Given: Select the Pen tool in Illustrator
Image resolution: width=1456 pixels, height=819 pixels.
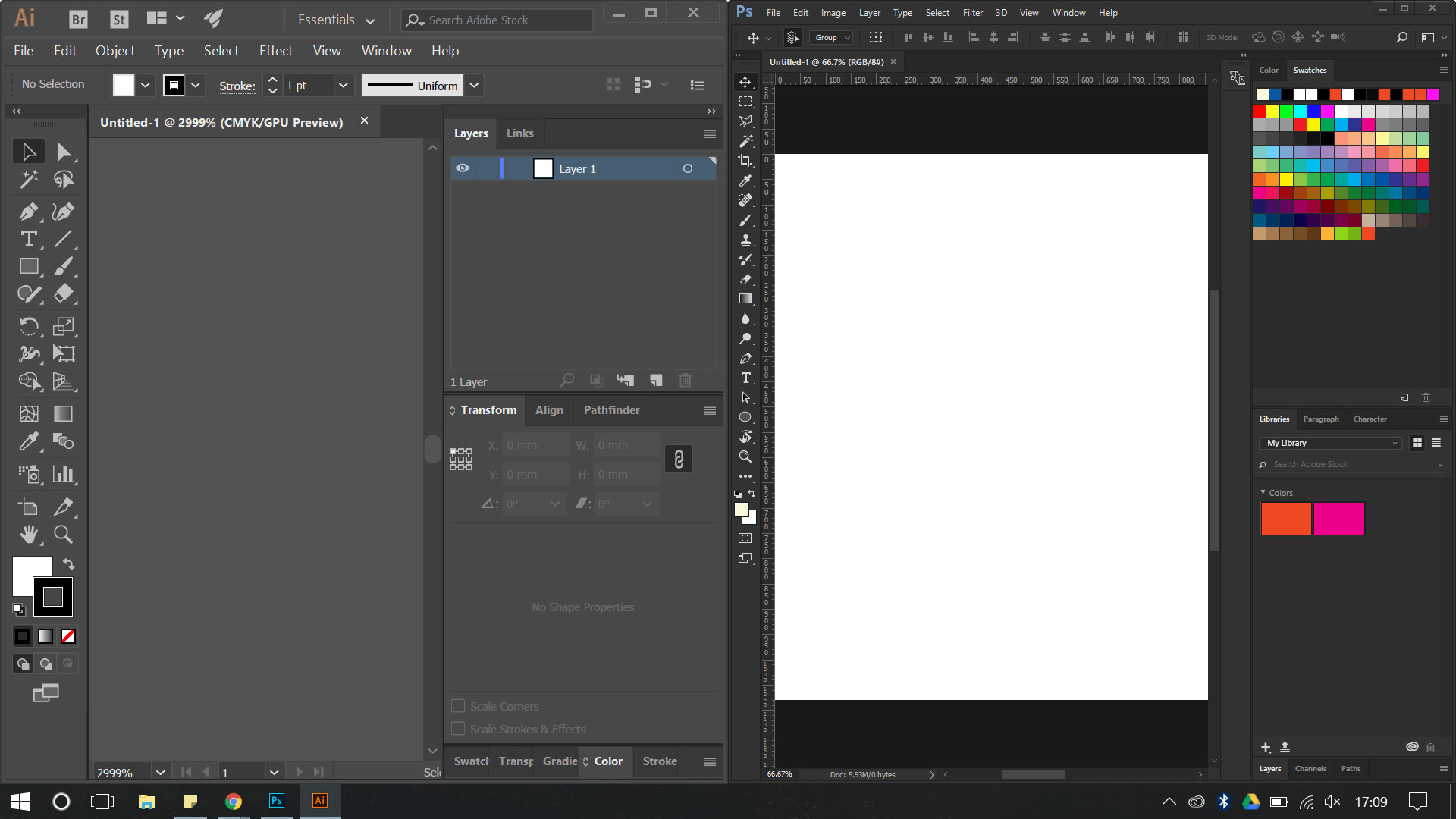Looking at the screenshot, I should tap(29, 212).
